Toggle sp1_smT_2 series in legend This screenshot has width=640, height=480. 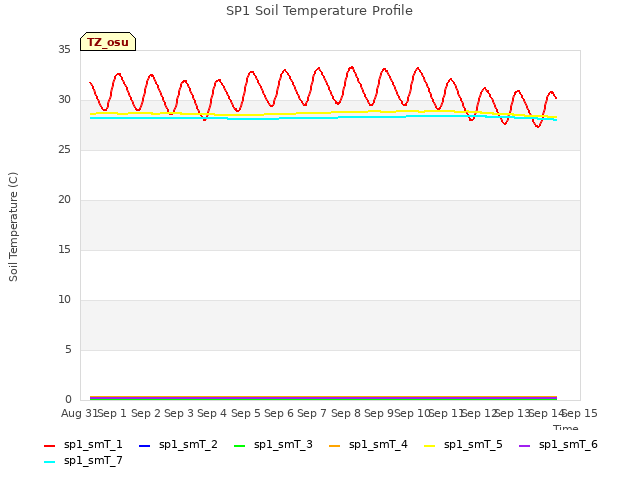tap(178, 444)
